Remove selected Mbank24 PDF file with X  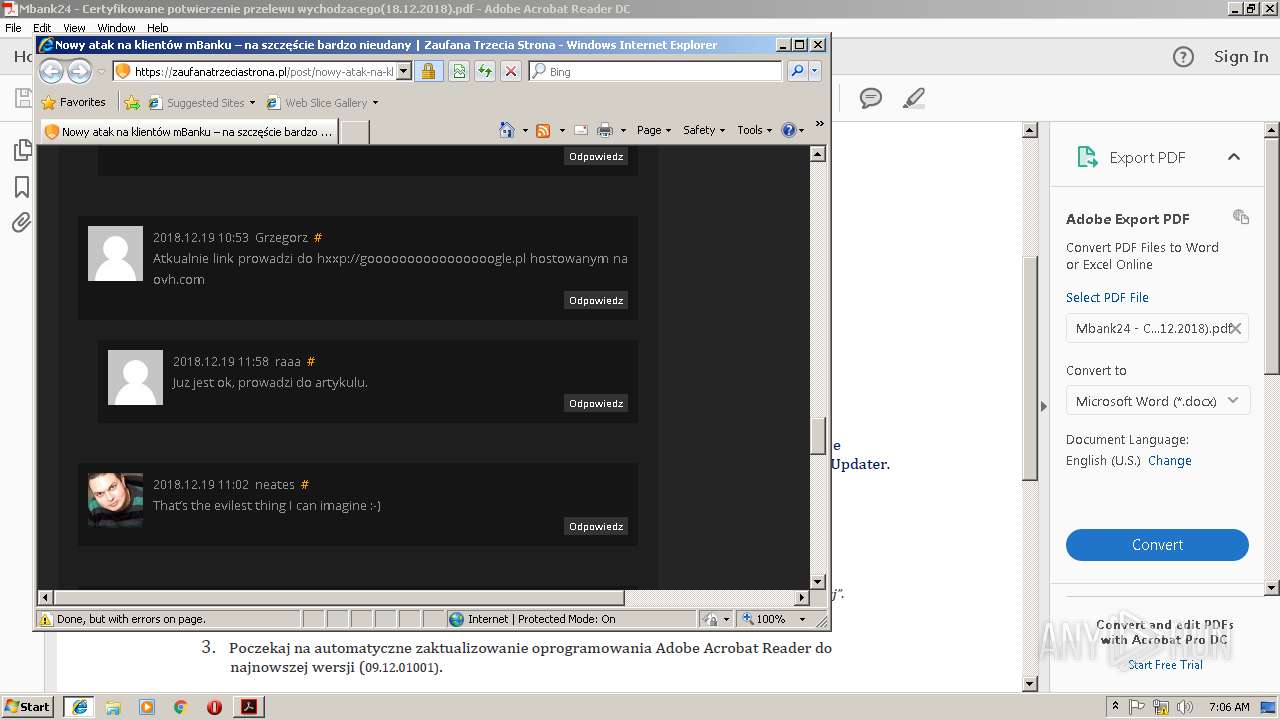(x=1236, y=328)
